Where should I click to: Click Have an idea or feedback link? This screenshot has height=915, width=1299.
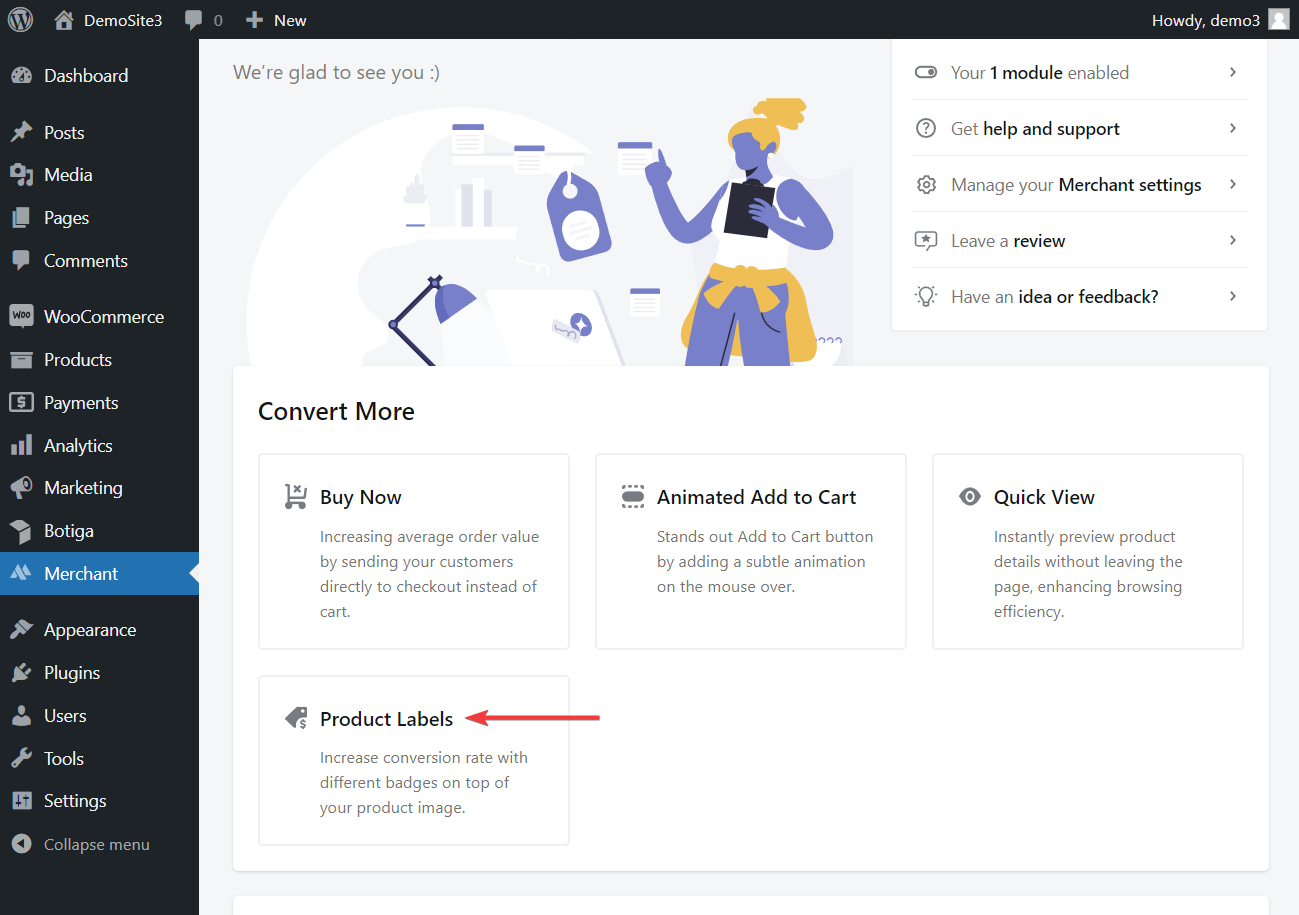click(1055, 297)
